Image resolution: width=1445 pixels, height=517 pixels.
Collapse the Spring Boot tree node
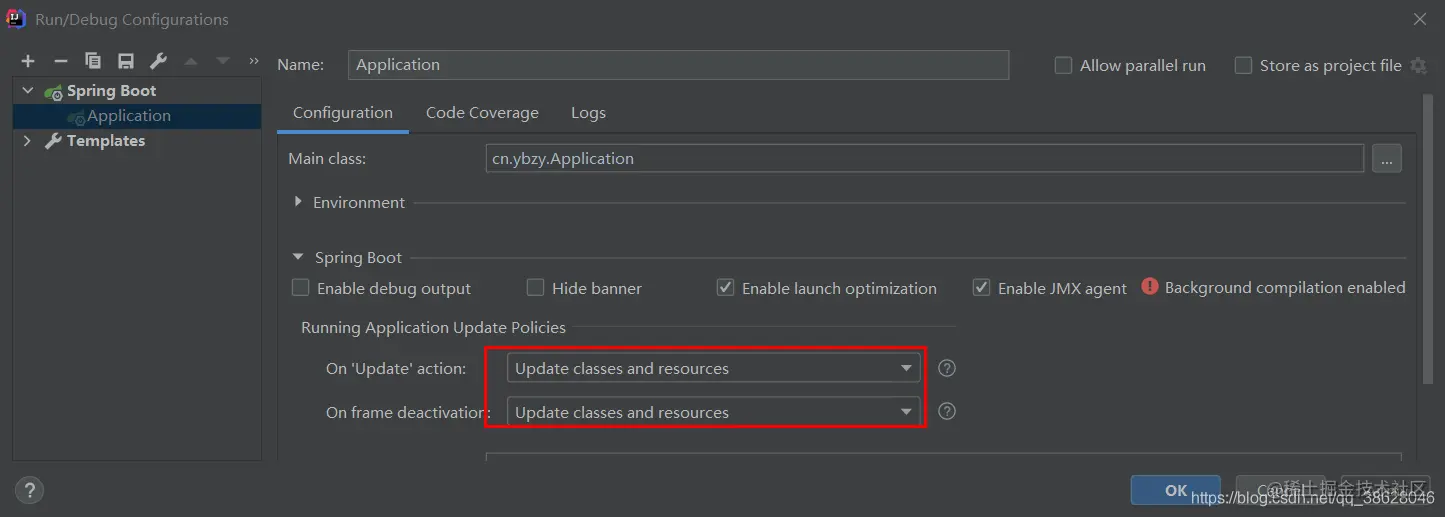tap(28, 91)
